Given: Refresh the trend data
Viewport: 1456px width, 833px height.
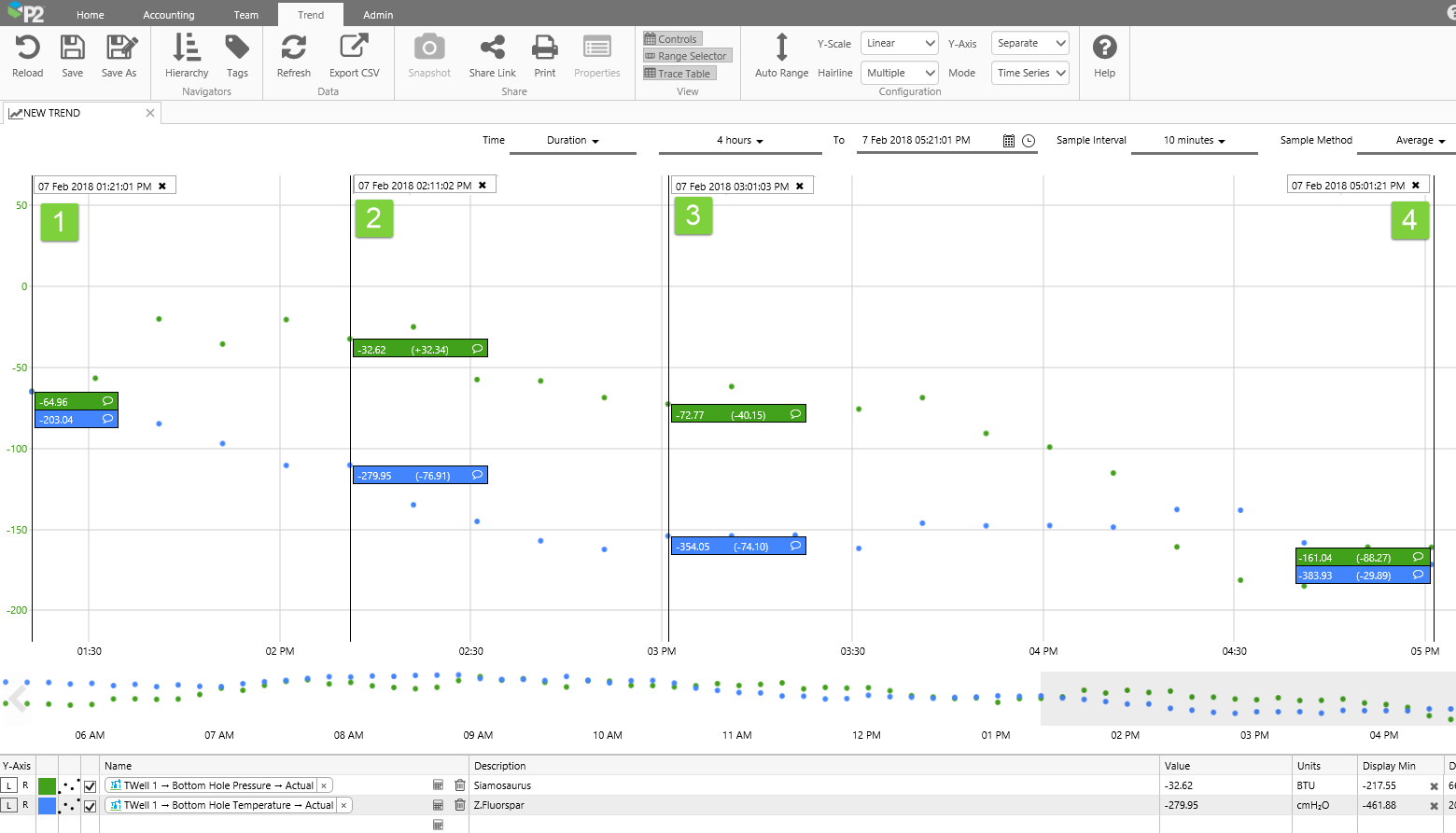Looking at the screenshot, I should pyautogui.click(x=293, y=48).
